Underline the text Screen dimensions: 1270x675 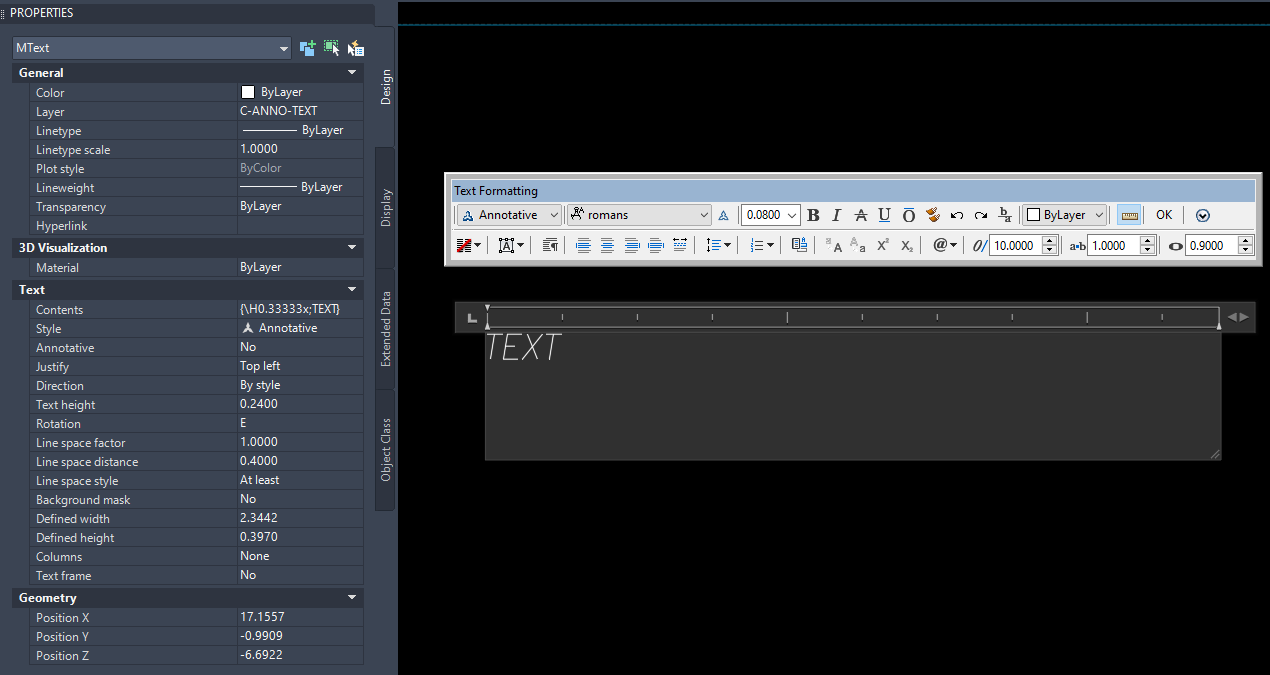[x=884, y=215]
